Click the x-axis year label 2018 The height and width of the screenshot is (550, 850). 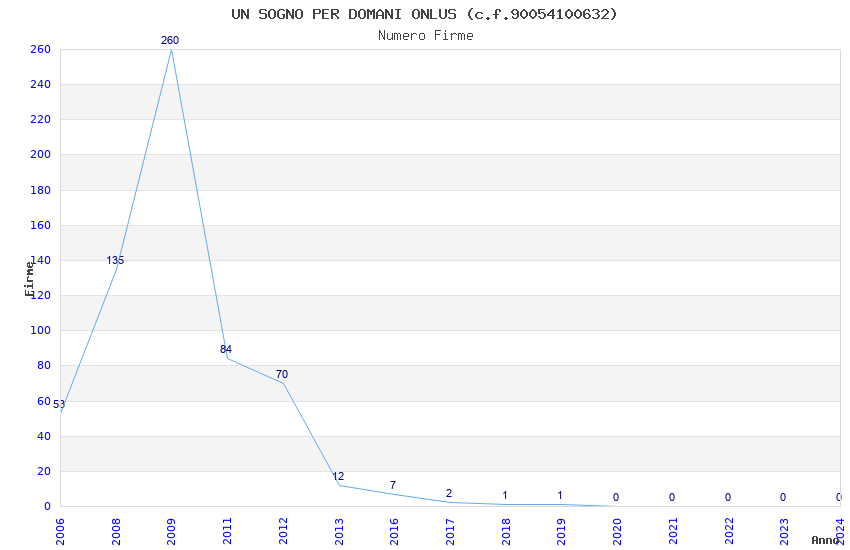tap(506, 531)
